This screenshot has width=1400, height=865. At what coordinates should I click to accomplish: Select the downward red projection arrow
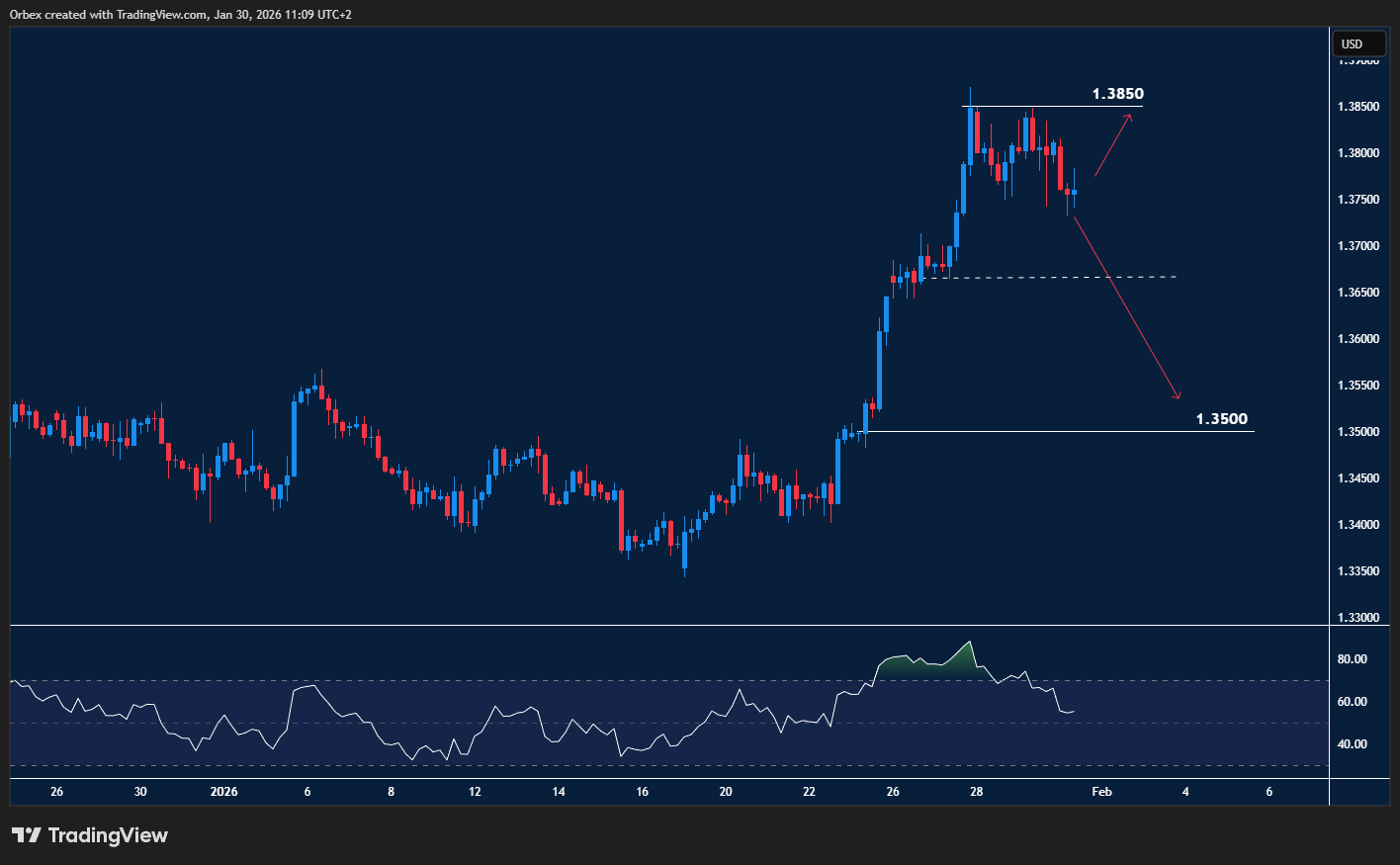coord(1127,306)
